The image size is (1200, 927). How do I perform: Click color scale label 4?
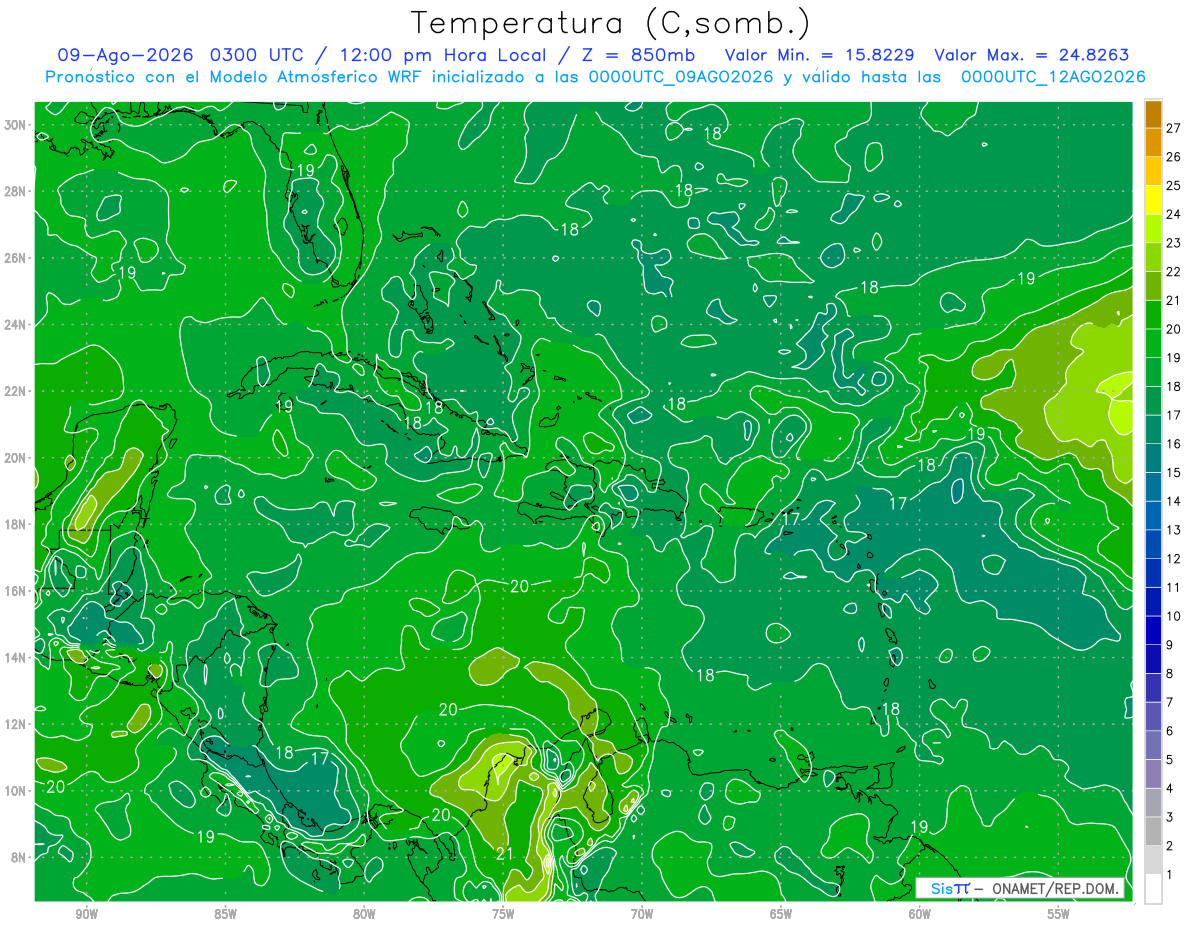point(1169,788)
